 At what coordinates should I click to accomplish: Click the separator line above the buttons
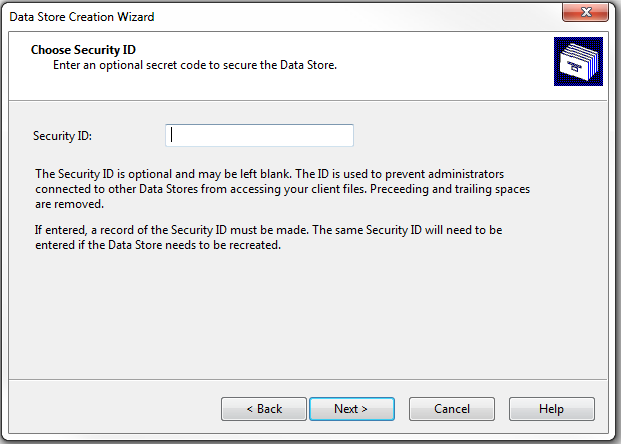(308, 379)
